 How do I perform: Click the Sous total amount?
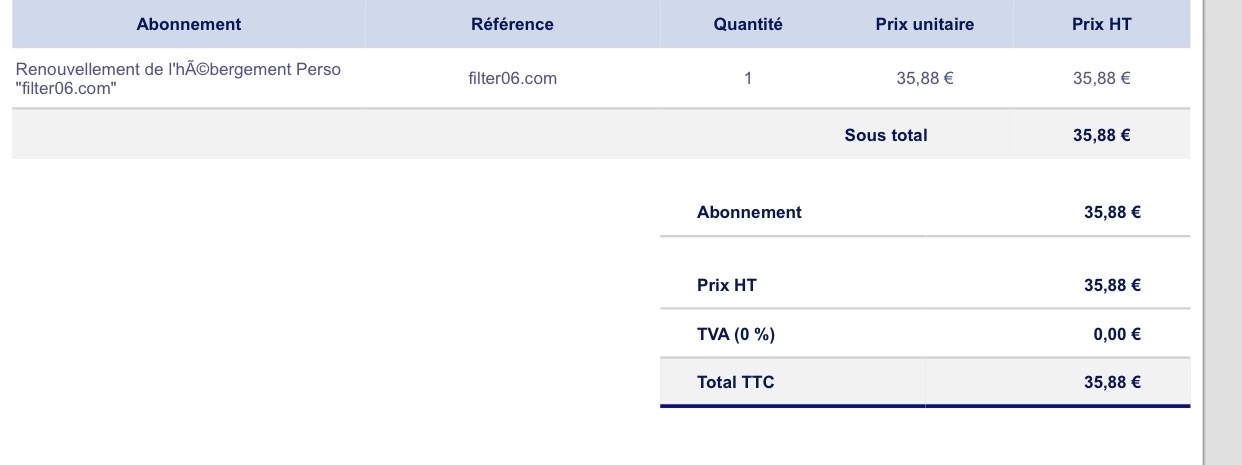point(1101,135)
